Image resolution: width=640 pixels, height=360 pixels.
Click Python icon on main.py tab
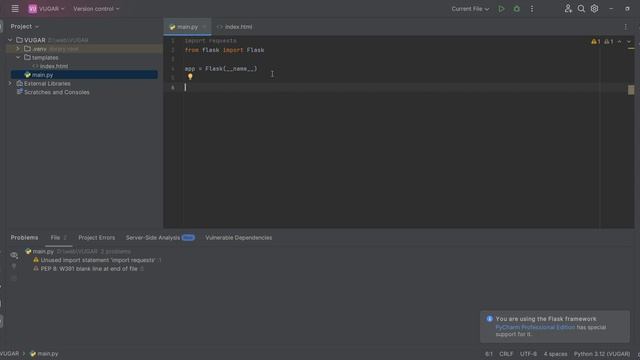pos(172,27)
